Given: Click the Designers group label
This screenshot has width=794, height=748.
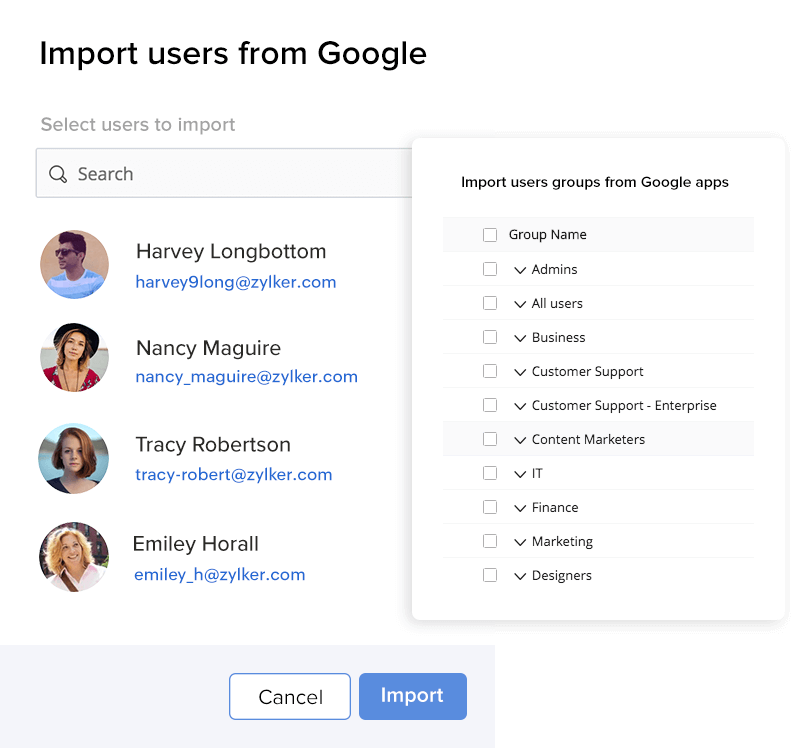Looking at the screenshot, I should coord(562,575).
